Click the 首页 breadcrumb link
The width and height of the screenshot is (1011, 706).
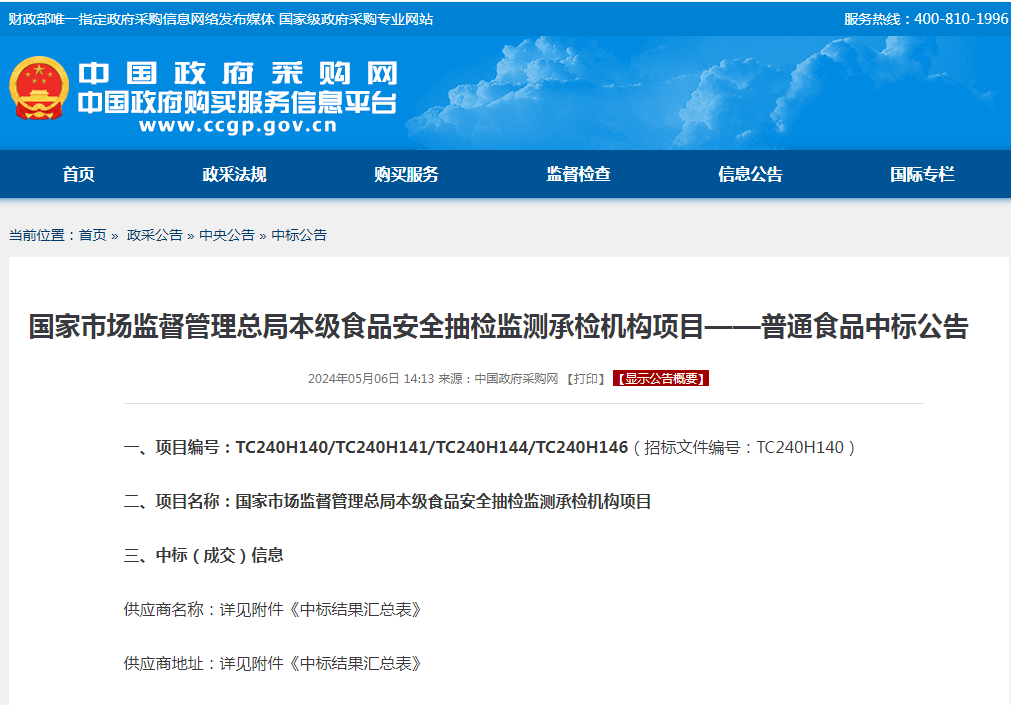coord(93,235)
